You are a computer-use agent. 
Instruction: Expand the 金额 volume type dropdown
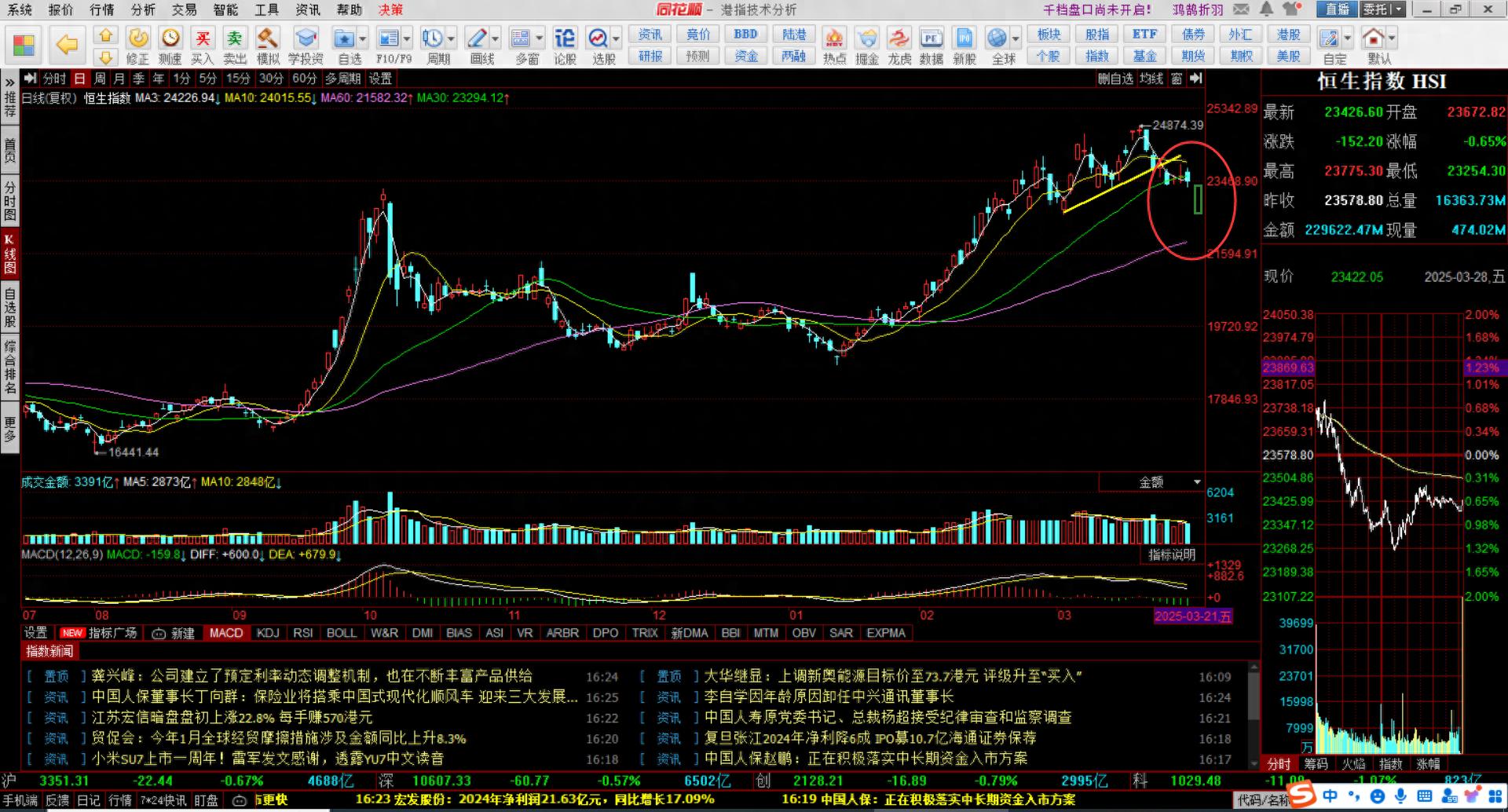point(1197,482)
